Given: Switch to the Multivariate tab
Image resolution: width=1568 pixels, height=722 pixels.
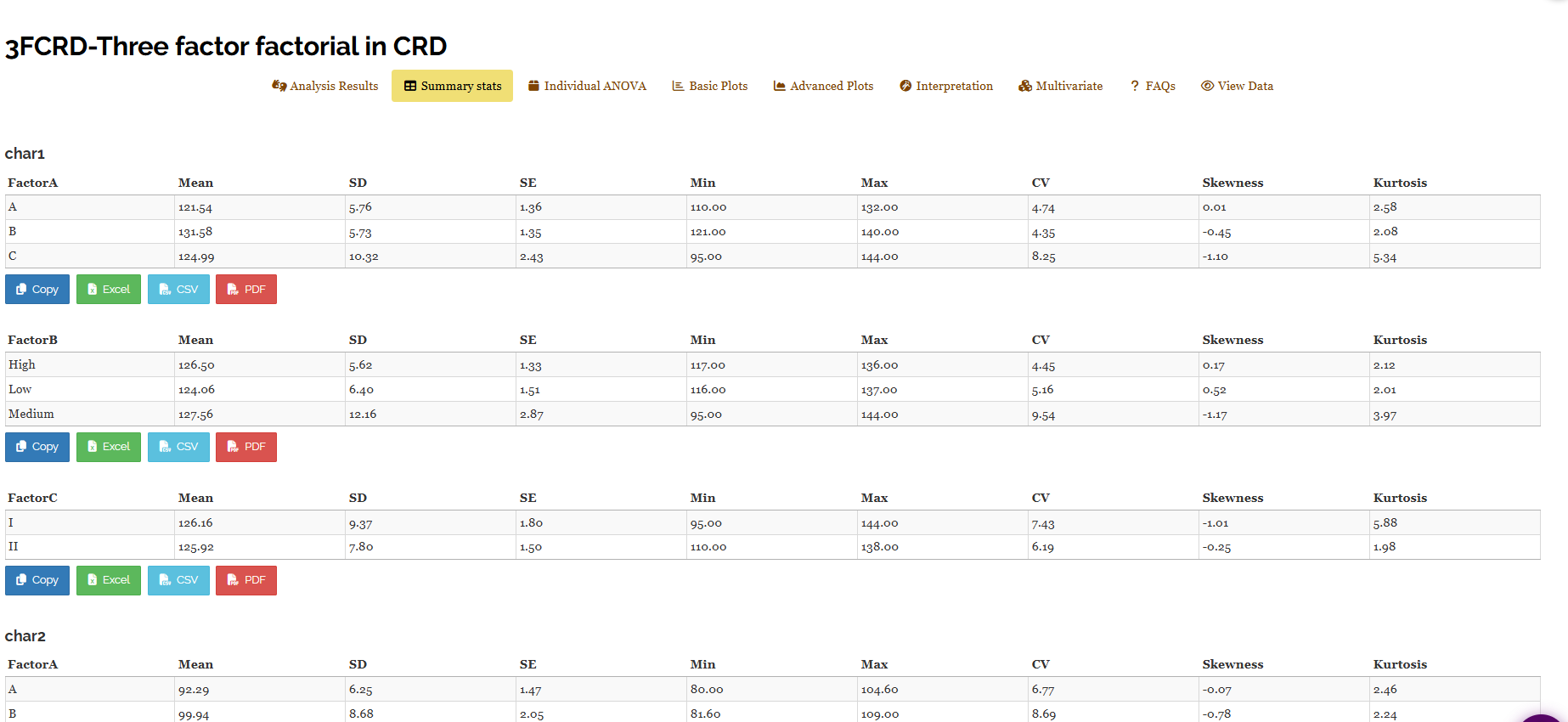Looking at the screenshot, I should tap(1061, 86).
